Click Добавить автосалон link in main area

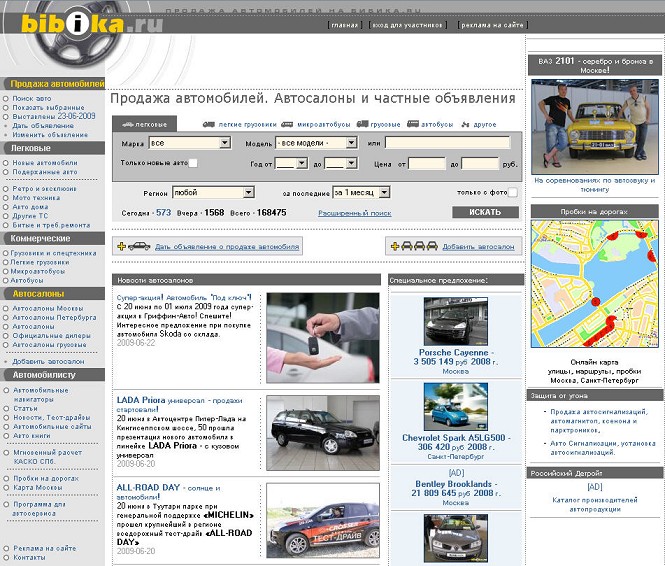tap(478, 246)
